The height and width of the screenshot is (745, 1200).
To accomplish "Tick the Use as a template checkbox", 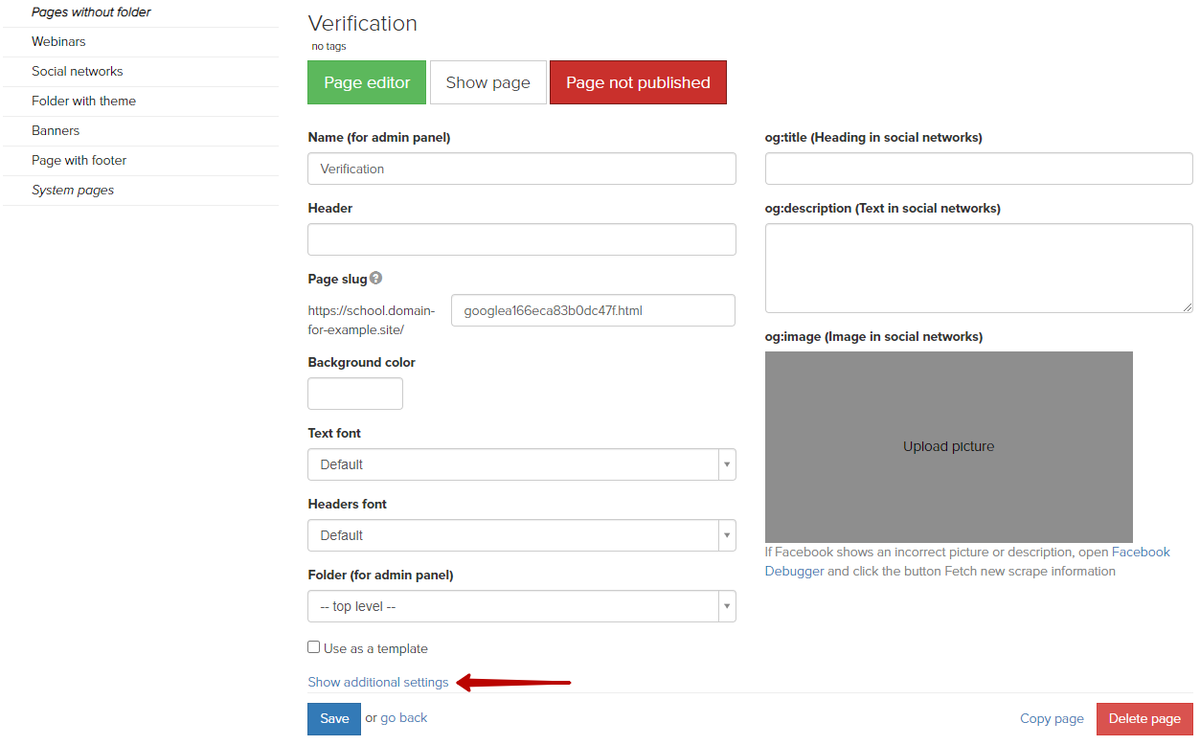I will [314, 647].
